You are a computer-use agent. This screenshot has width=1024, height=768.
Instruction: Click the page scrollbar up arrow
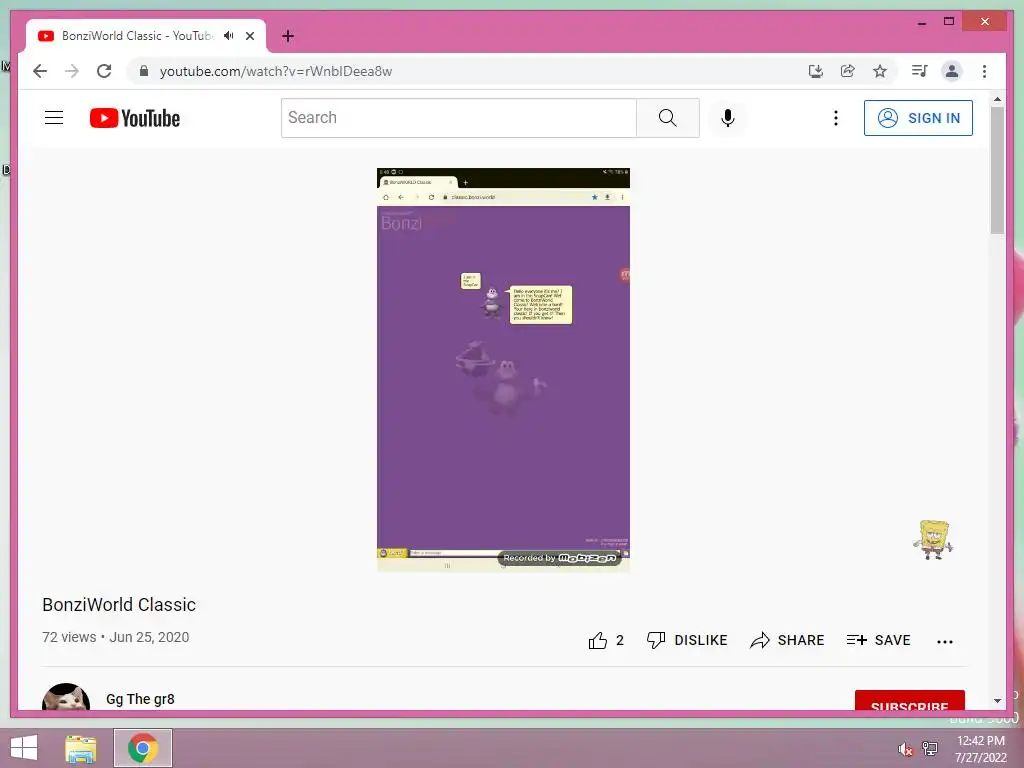997,99
